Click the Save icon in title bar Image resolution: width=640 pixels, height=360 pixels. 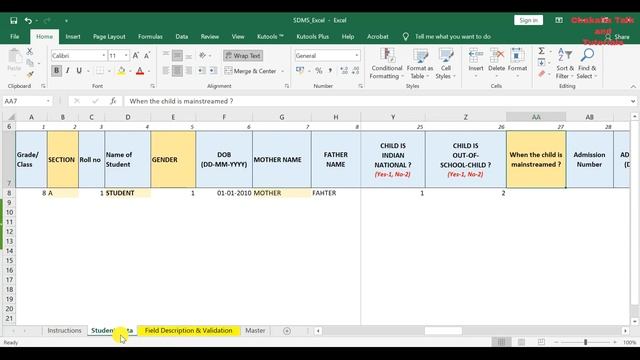coord(13,20)
